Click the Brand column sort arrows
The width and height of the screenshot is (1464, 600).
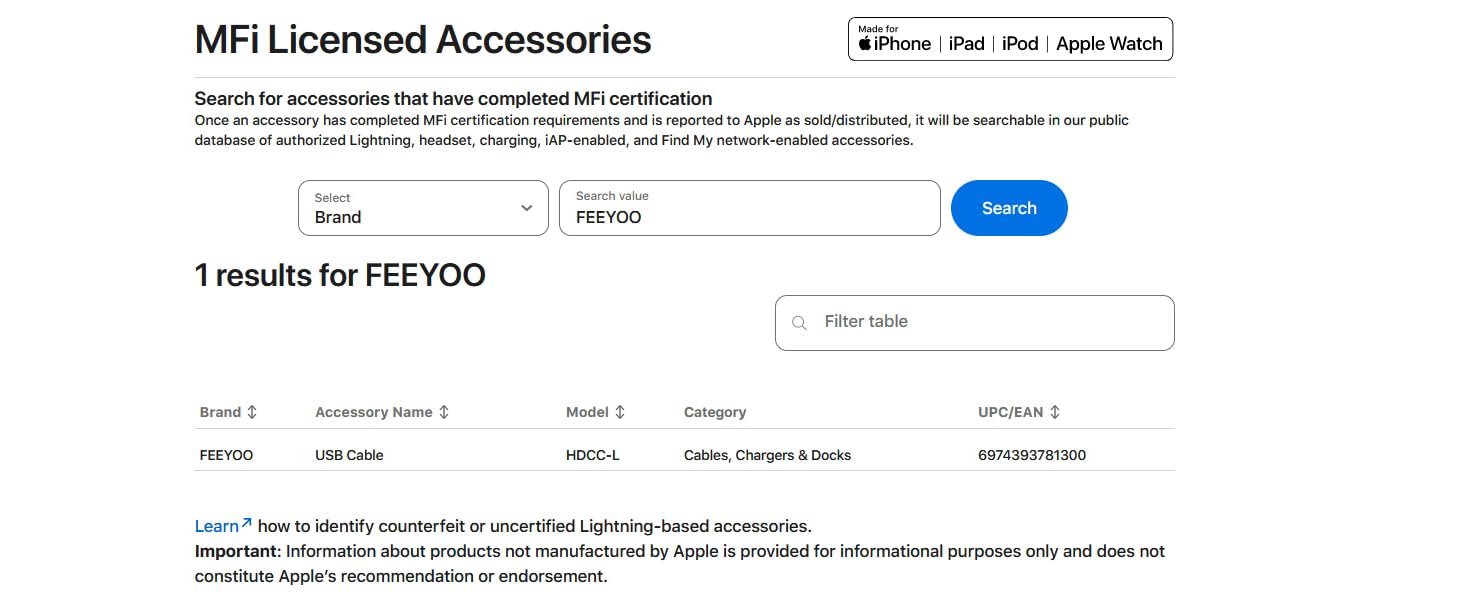pyautogui.click(x=252, y=412)
